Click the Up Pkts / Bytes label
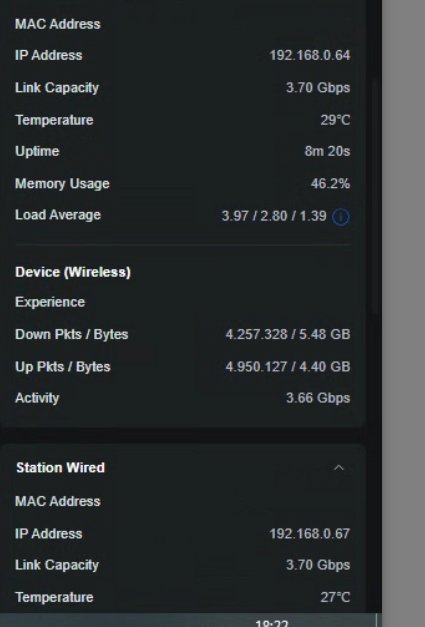Image resolution: width=425 pixels, height=627 pixels. click(x=62, y=367)
